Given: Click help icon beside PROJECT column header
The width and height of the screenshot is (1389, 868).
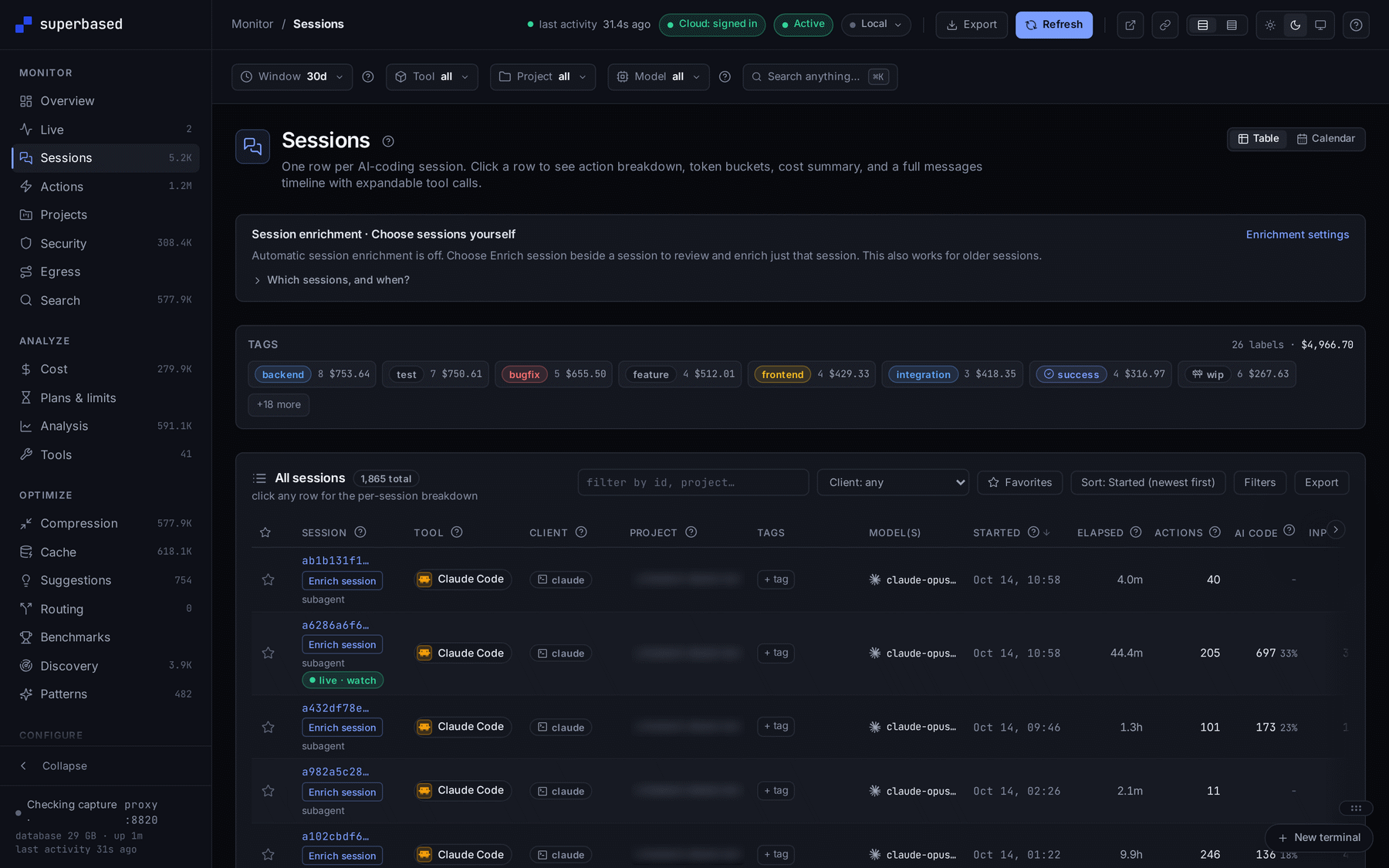Looking at the screenshot, I should click(x=691, y=532).
